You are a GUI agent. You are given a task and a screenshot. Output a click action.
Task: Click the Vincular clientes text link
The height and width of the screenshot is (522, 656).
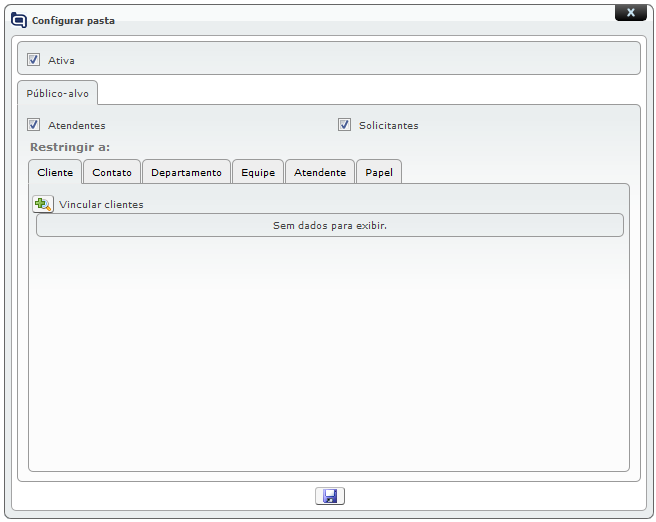pos(101,205)
